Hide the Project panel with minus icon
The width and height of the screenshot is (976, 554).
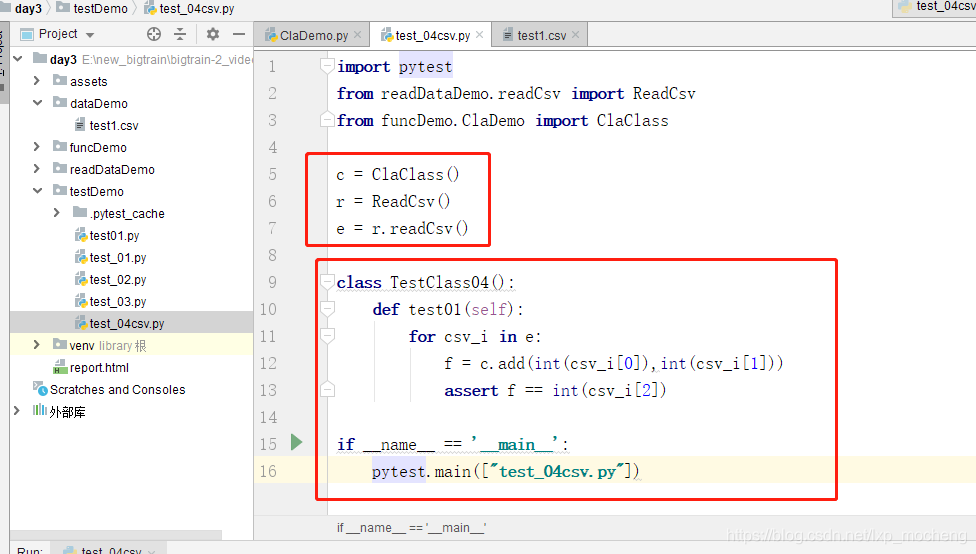tap(238, 34)
